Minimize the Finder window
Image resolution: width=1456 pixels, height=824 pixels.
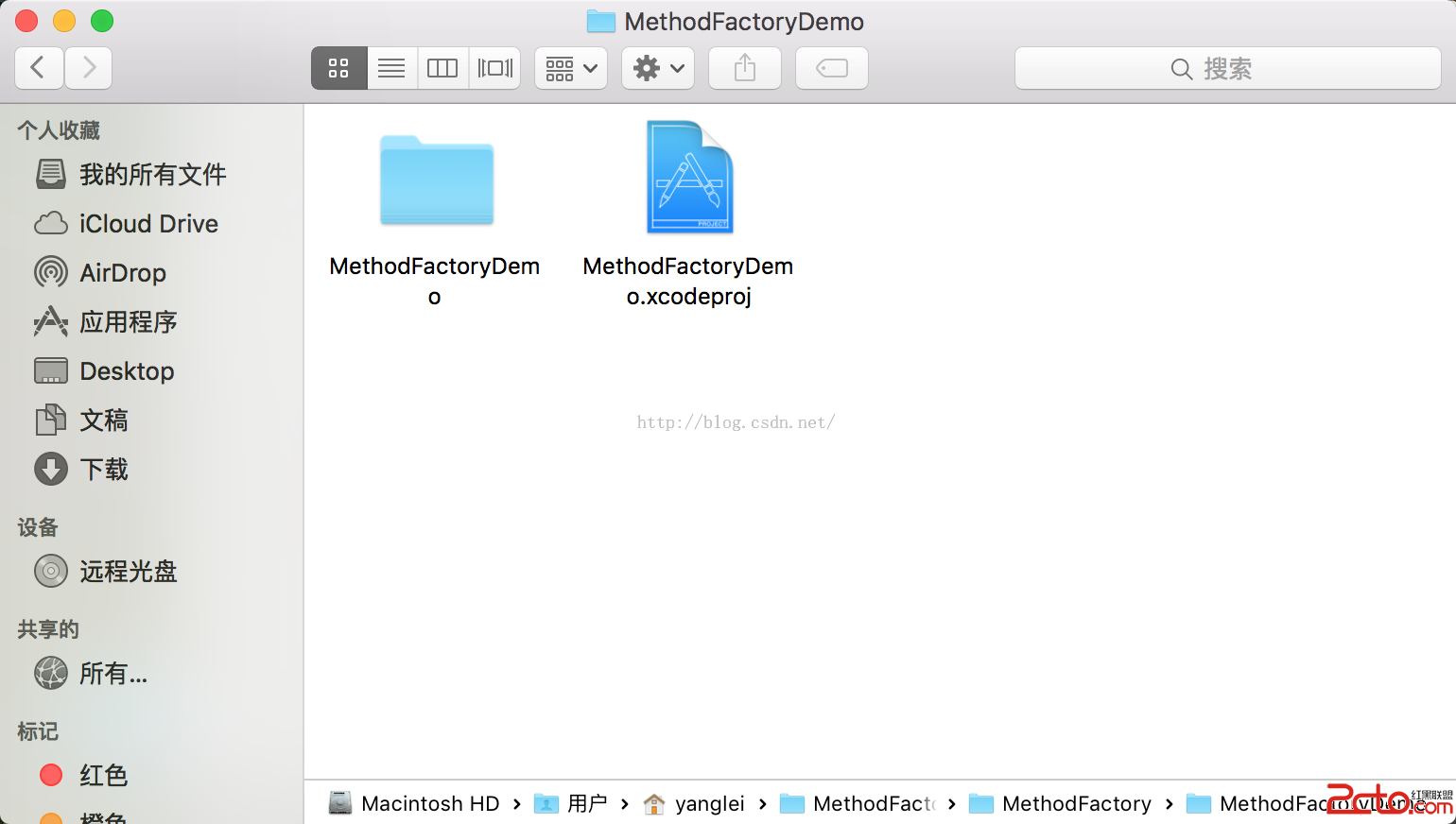pos(64,21)
